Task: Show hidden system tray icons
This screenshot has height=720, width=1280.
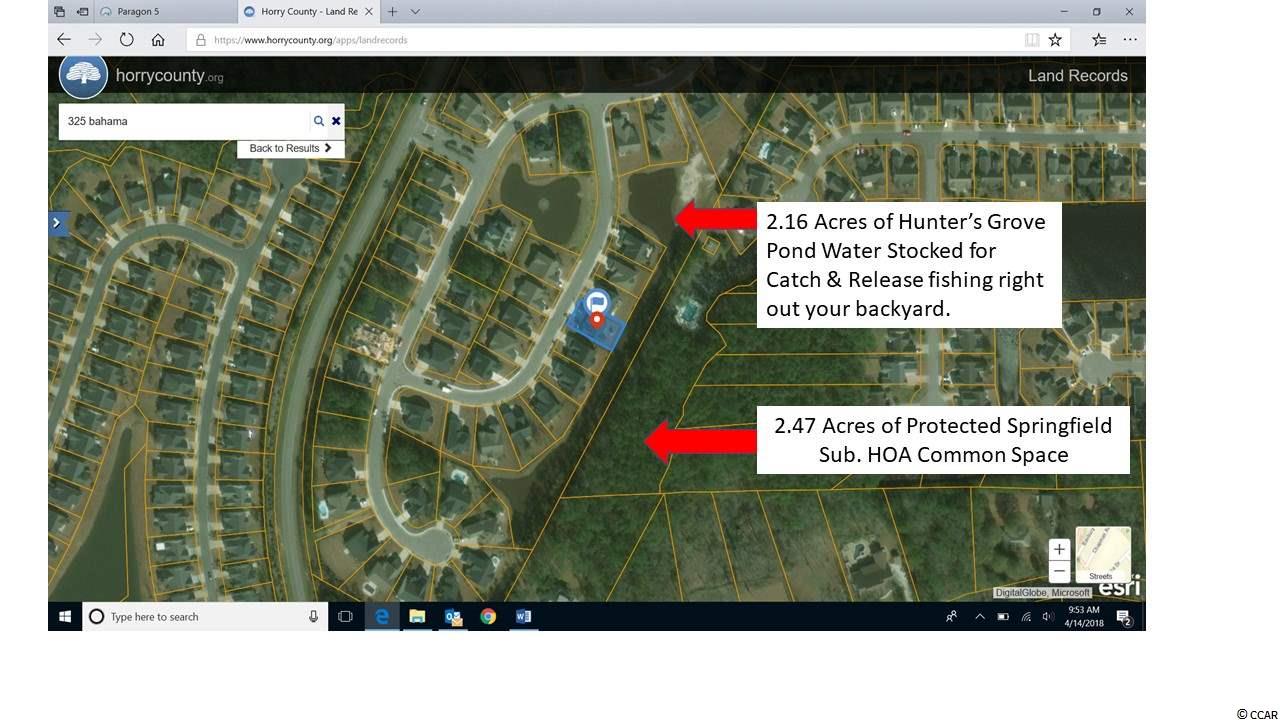Action: pos(979,617)
